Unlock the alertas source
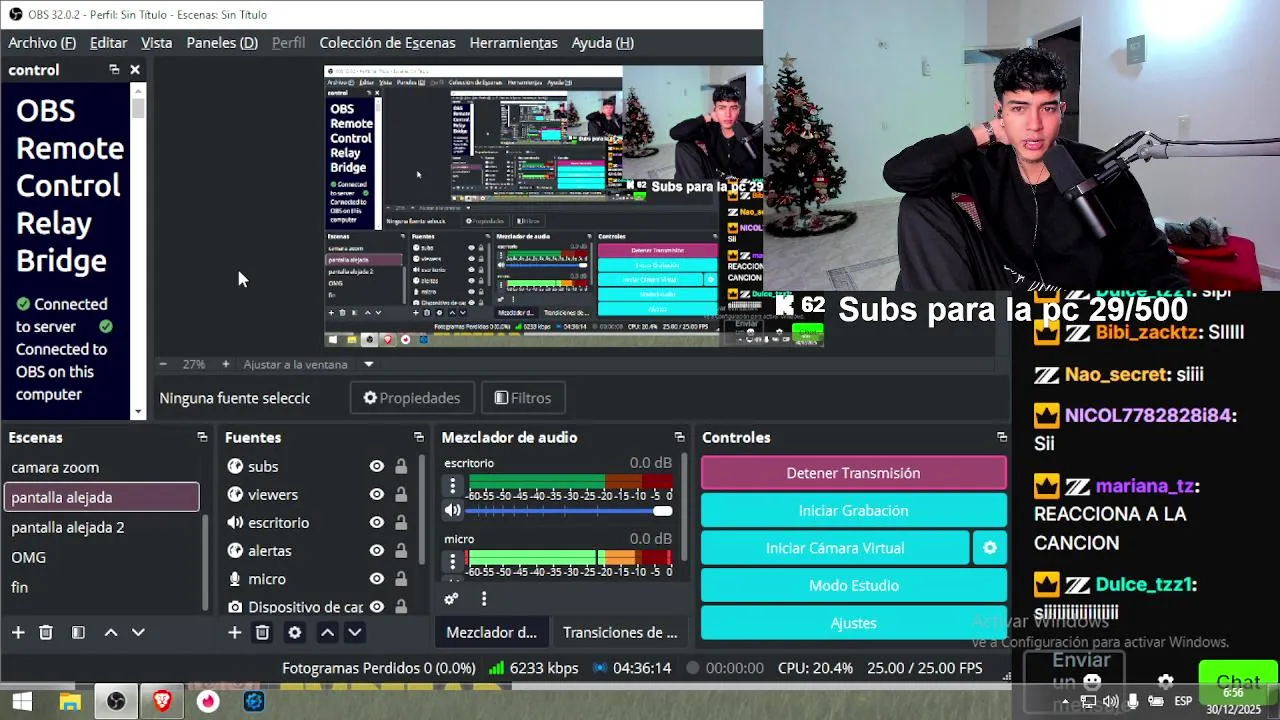Screen dimensions: 1280x720 401,550
